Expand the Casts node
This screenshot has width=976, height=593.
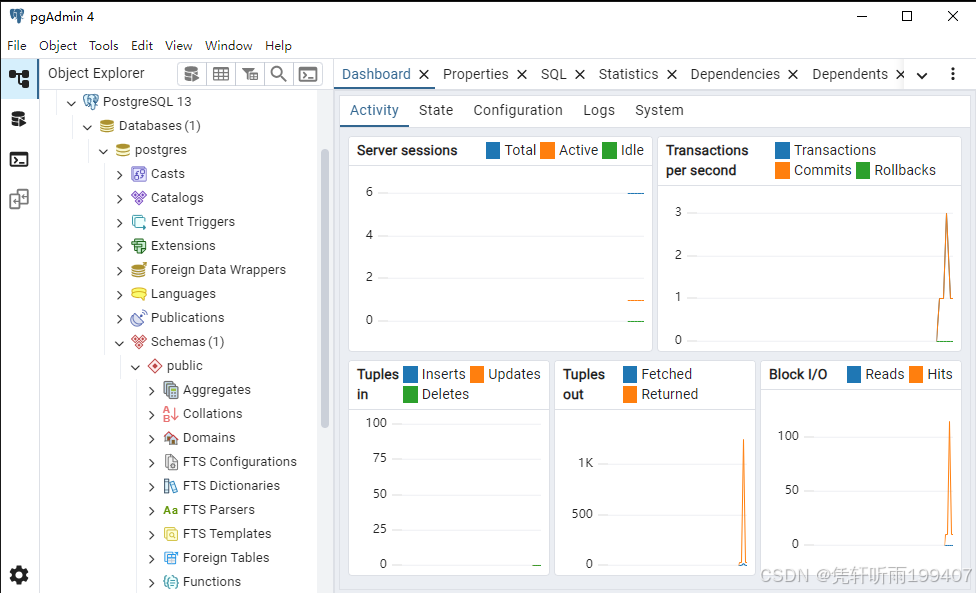pos(120,175)
